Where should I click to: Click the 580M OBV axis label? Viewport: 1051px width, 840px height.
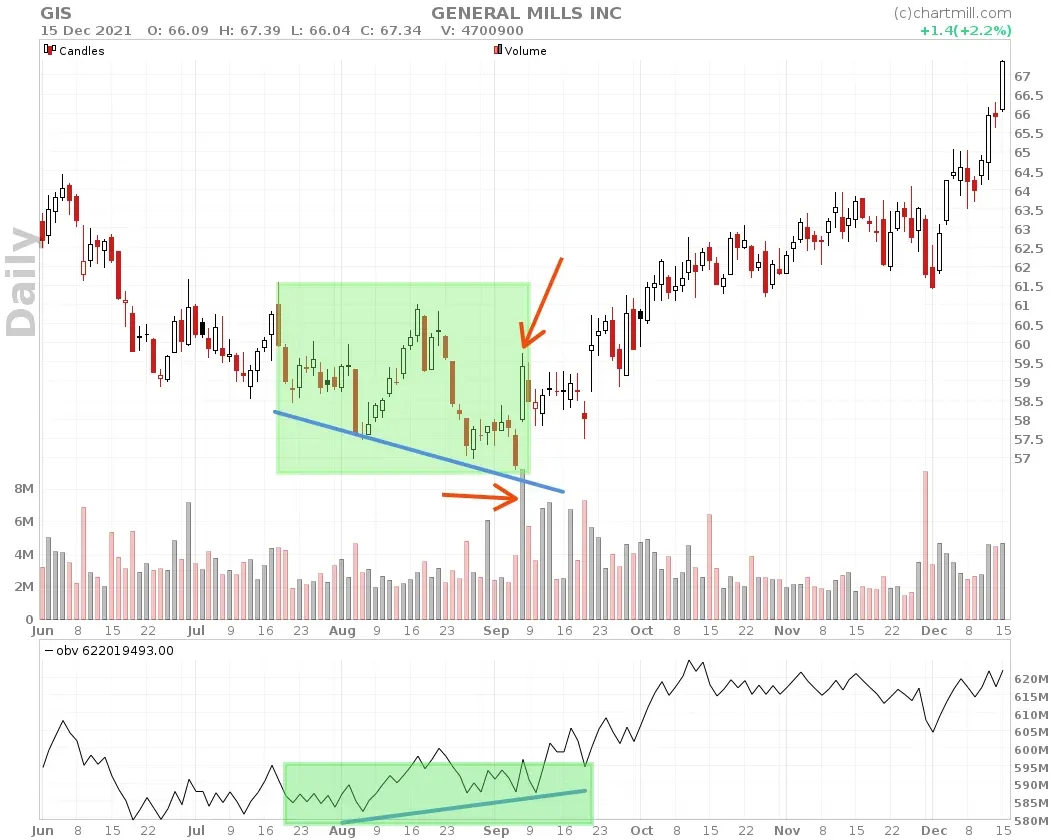[x=1031, y=821]
